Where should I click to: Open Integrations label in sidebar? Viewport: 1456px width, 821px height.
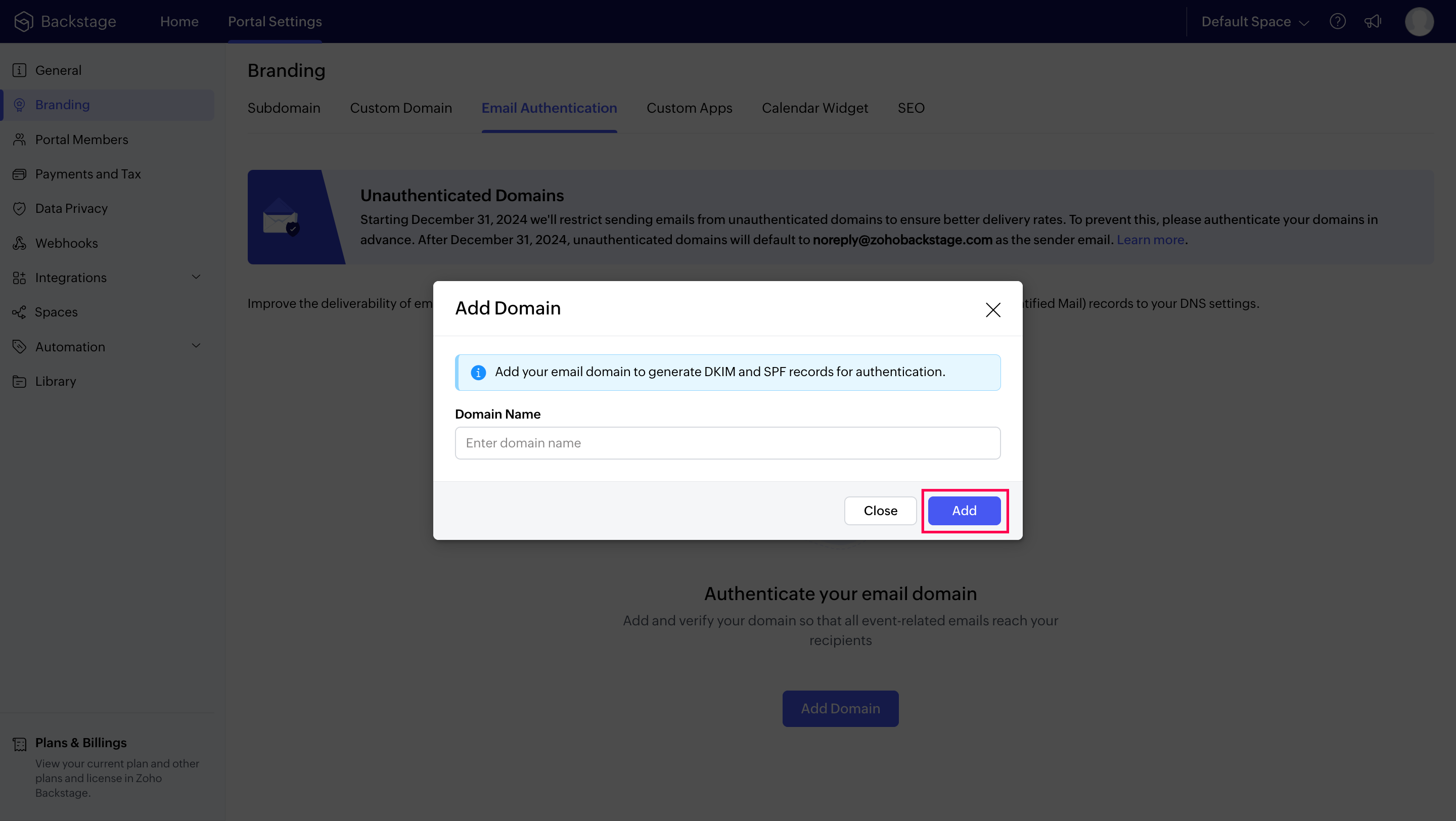[71, 278]
